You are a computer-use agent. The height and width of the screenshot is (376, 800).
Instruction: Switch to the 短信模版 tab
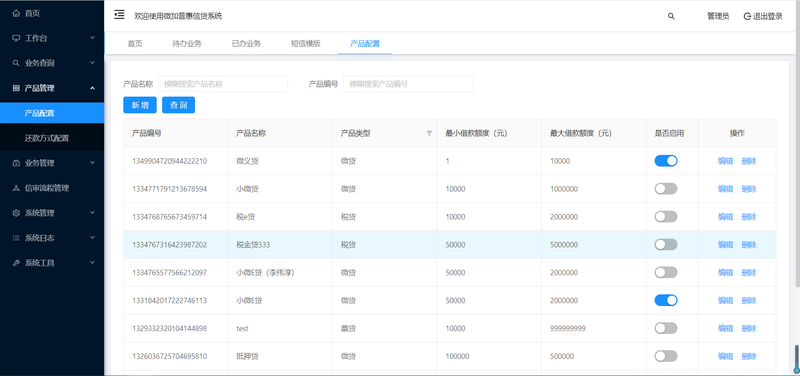306,43
